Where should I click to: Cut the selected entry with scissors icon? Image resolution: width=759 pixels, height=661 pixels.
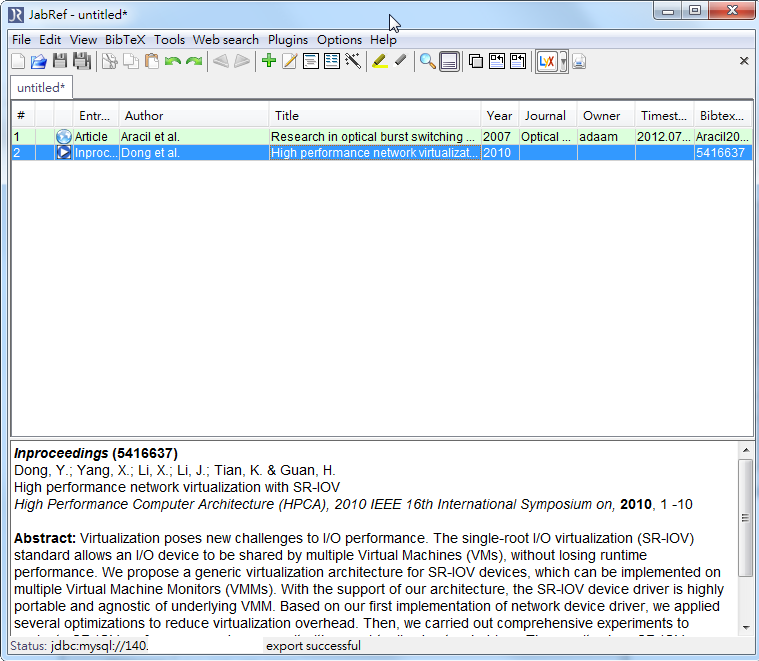point(109,61)
